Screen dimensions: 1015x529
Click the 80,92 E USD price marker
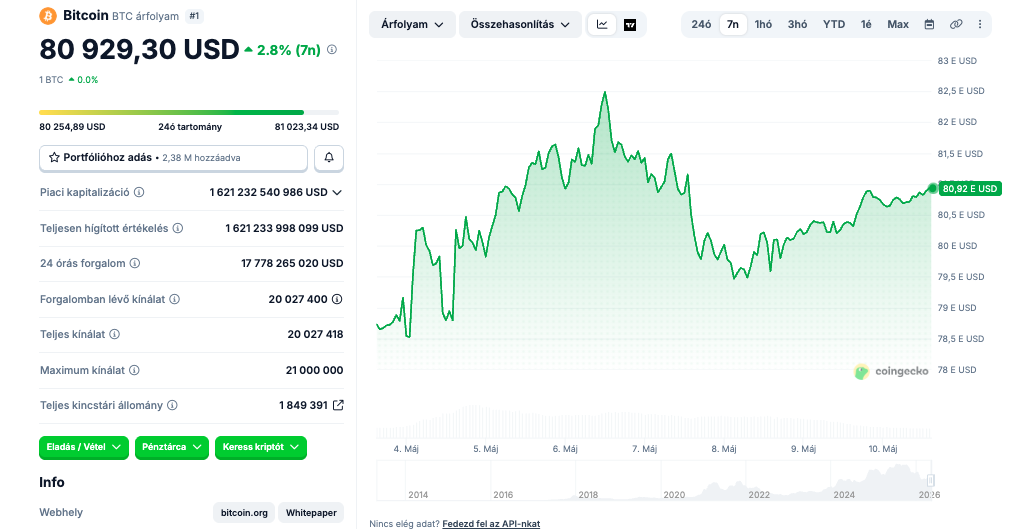point(969,188)
